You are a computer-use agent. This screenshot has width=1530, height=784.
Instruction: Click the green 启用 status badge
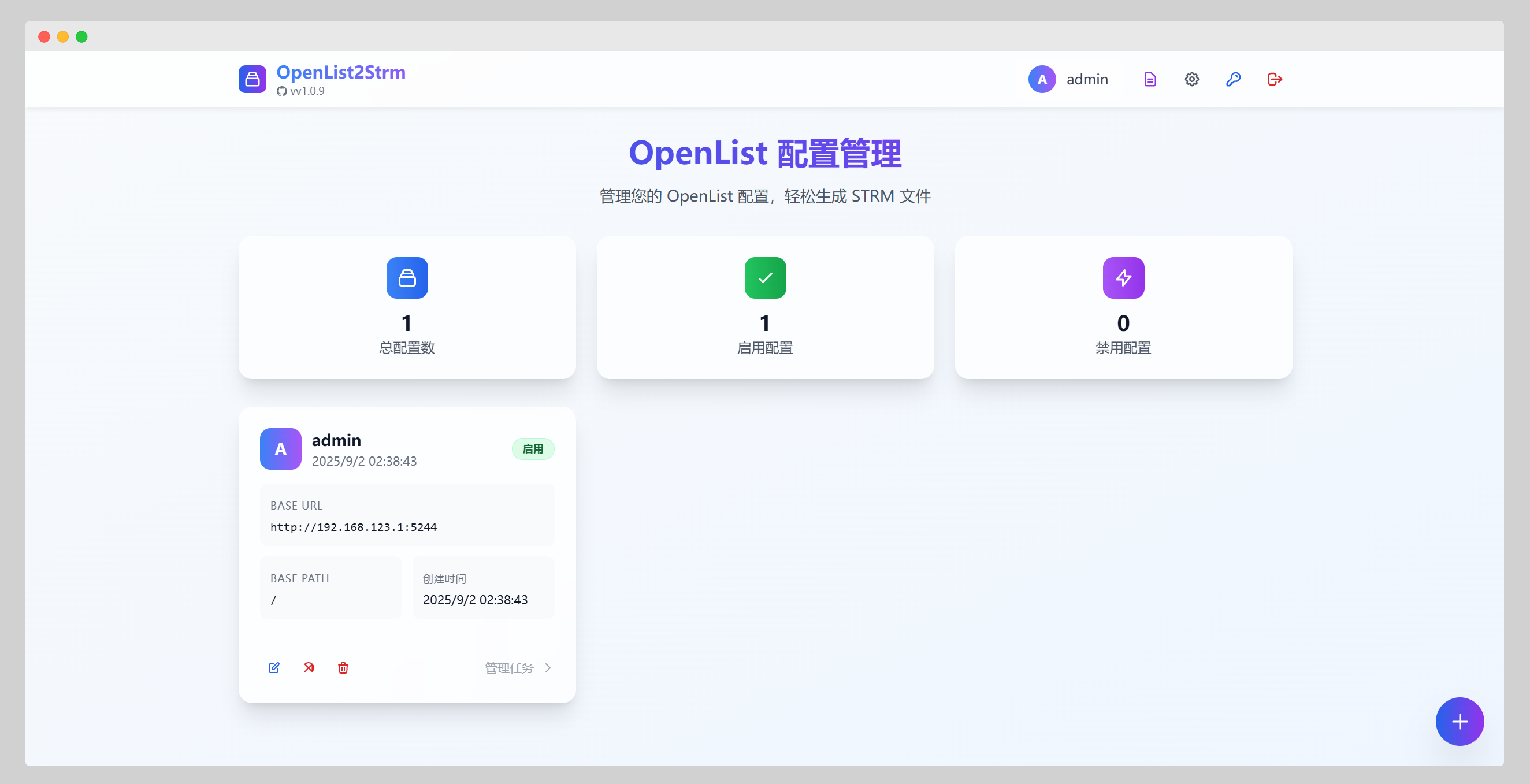[533, 449]
